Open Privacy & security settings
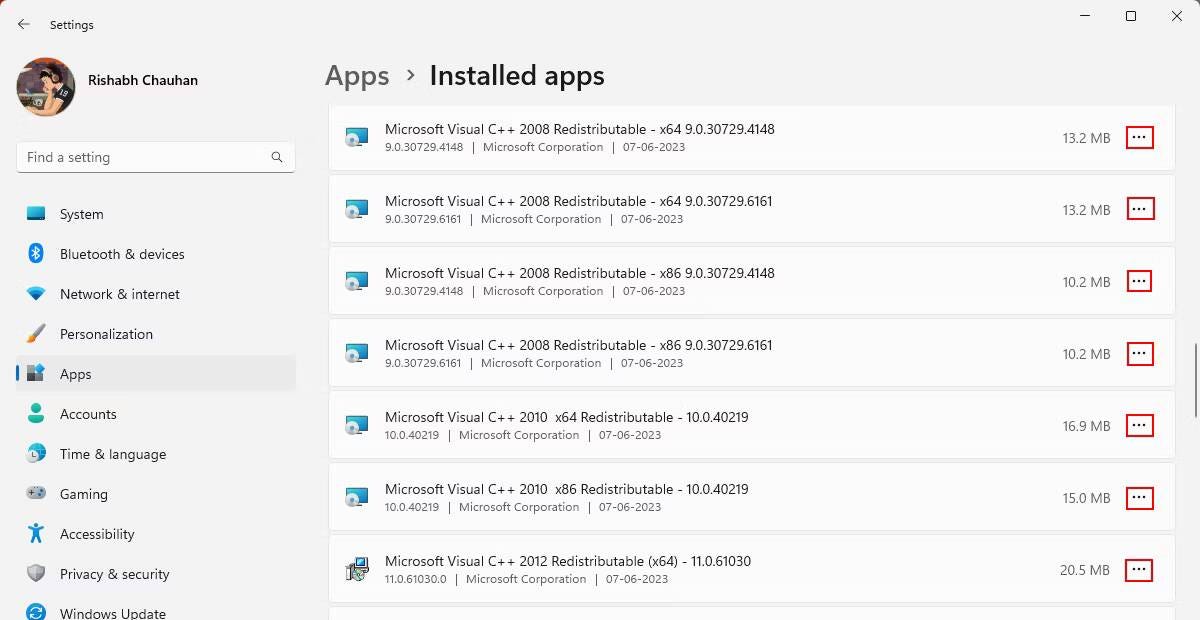 coord(36,574)
